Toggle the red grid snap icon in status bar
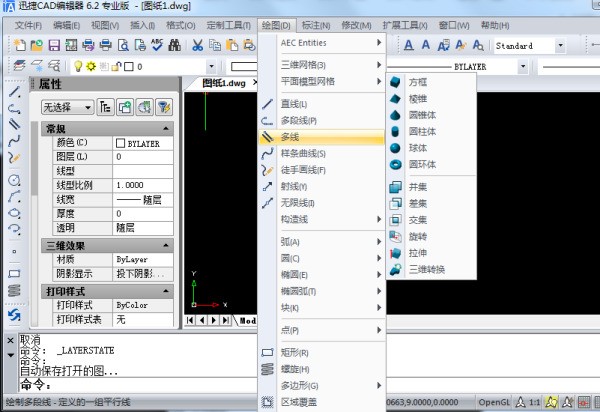The image size is (600, 412). [584, 402]
